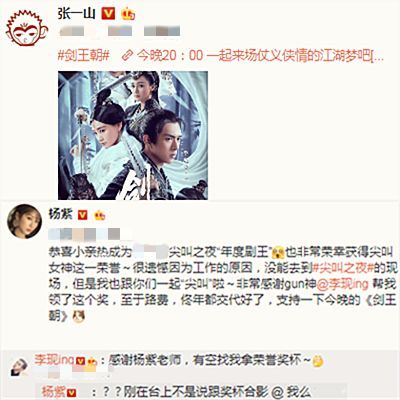The width and height of the screenshot is (400, 400).
Task: Click the 杨紫 name in the reply comment
Action: (54, 392)
